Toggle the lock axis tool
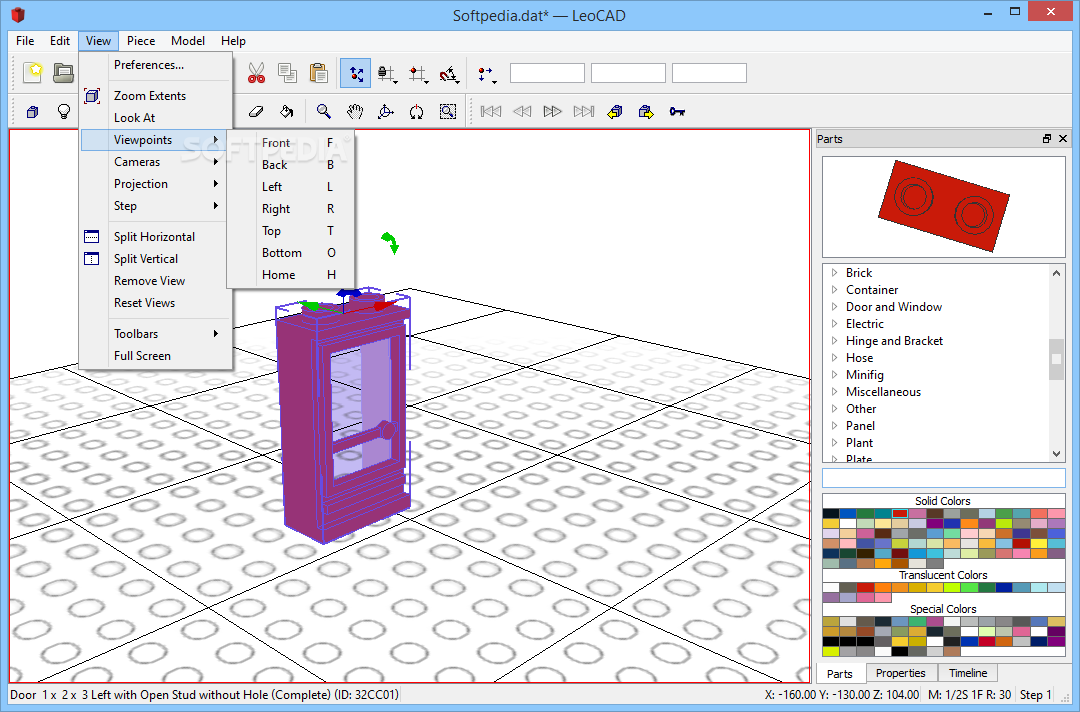This screenshot has width=1080, height=712. 384,73
